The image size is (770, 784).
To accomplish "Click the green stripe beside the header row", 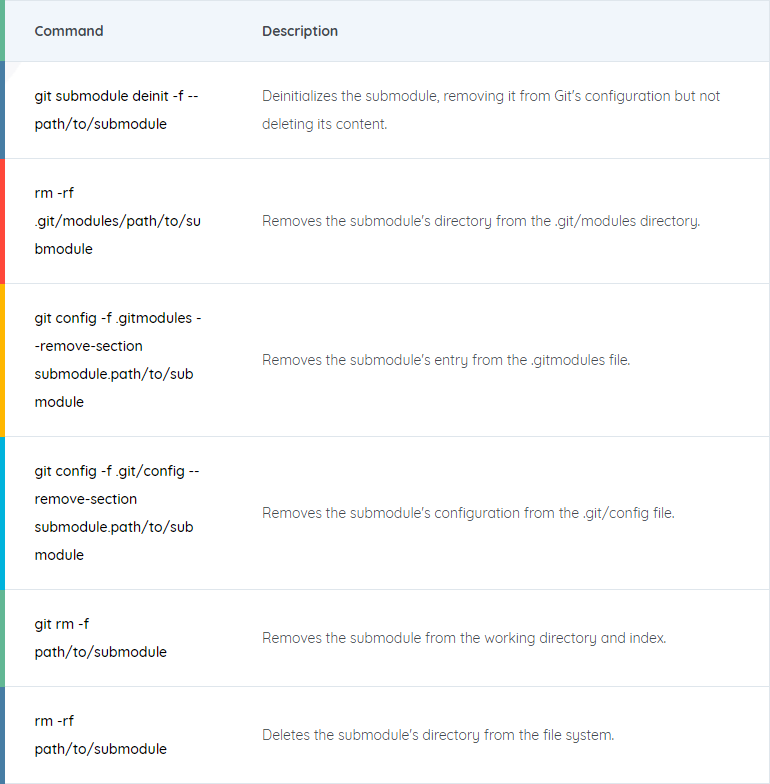I will [2, 31].
